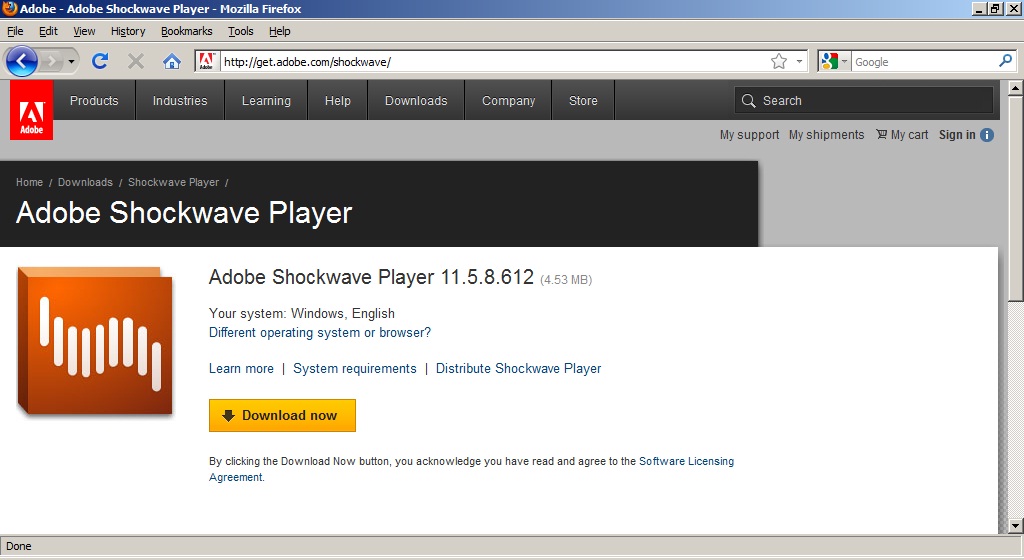Open the Help menu in the menu bar
The width and height of the screenshot is (1024, 560).
point(280,31)
